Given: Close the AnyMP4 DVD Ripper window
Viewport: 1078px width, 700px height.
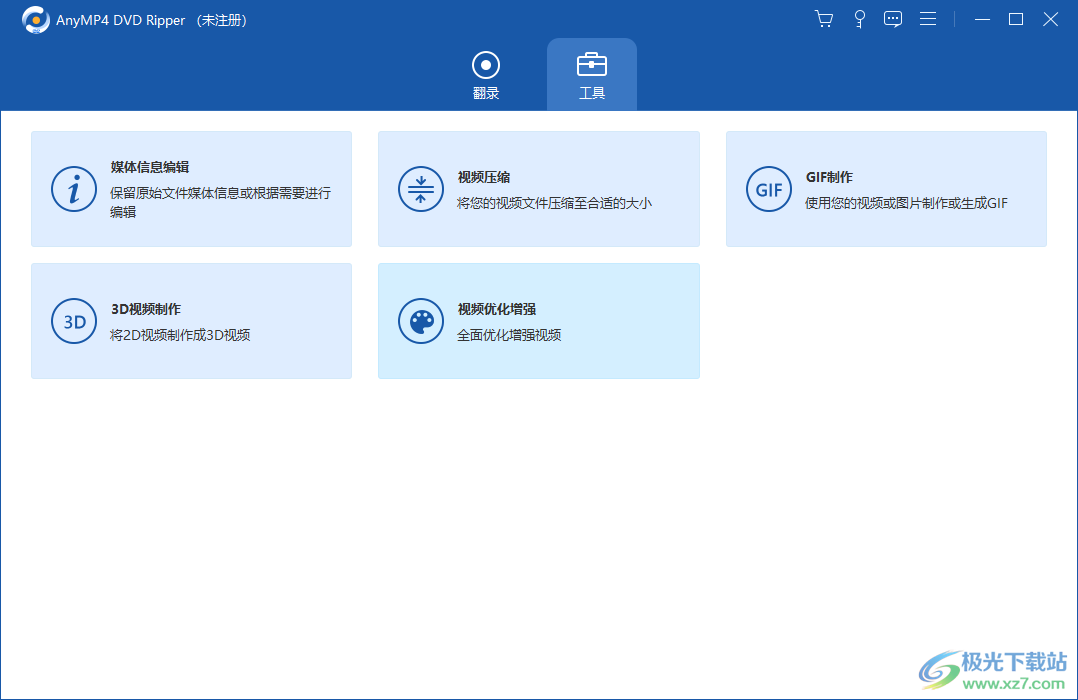Looking at the screenshot, I should click(1050, 19).
